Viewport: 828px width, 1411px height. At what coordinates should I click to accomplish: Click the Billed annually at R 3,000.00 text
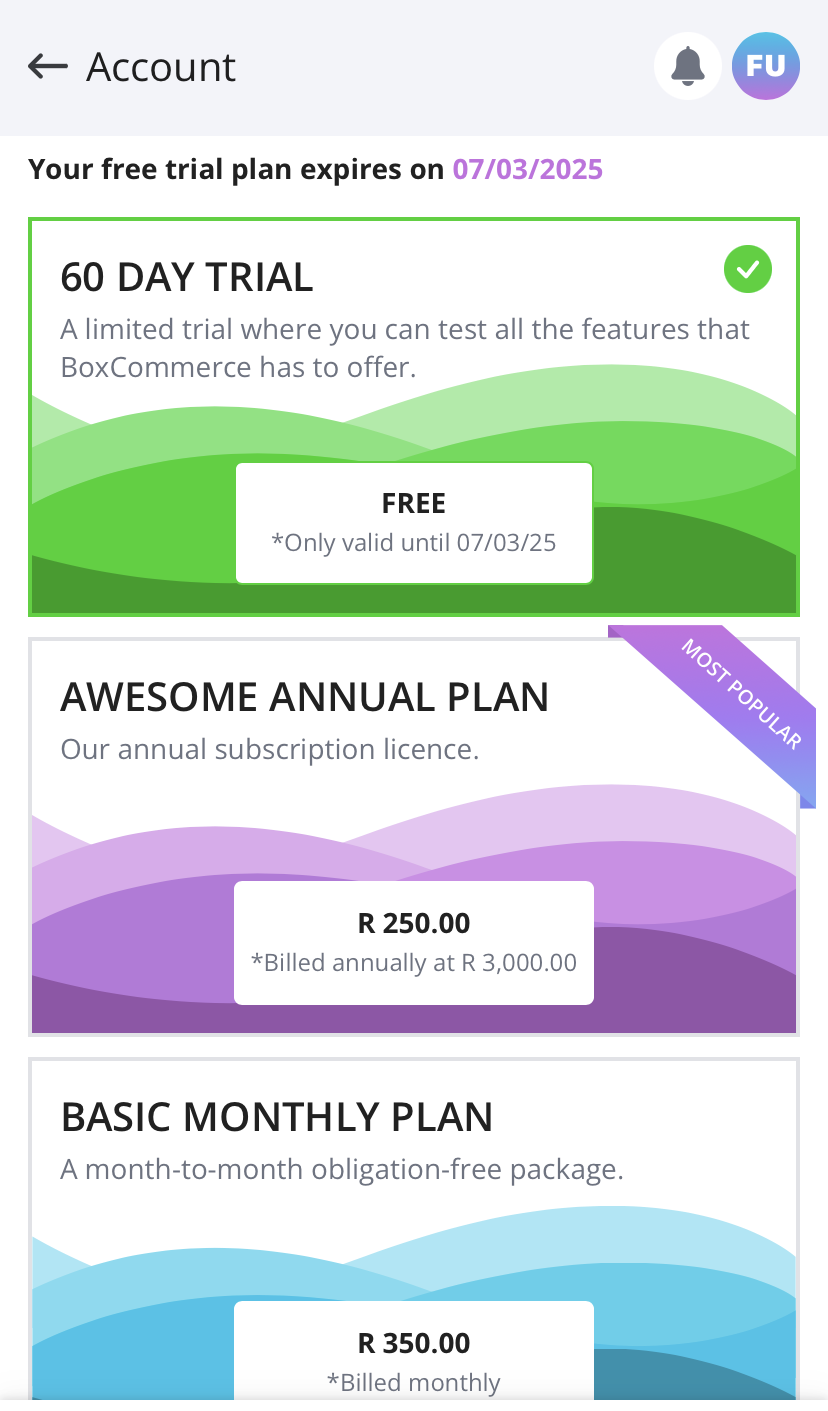414,962
